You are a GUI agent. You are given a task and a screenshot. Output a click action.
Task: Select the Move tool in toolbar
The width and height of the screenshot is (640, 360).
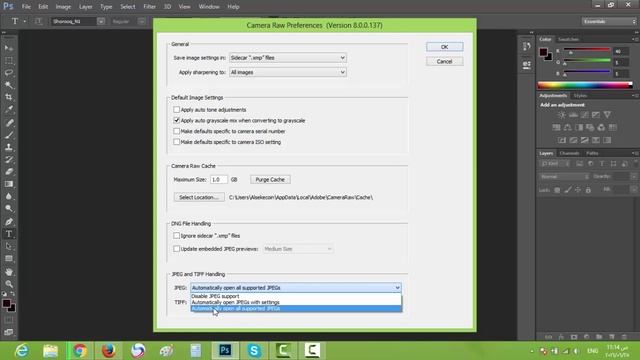[x=9, y=48]
